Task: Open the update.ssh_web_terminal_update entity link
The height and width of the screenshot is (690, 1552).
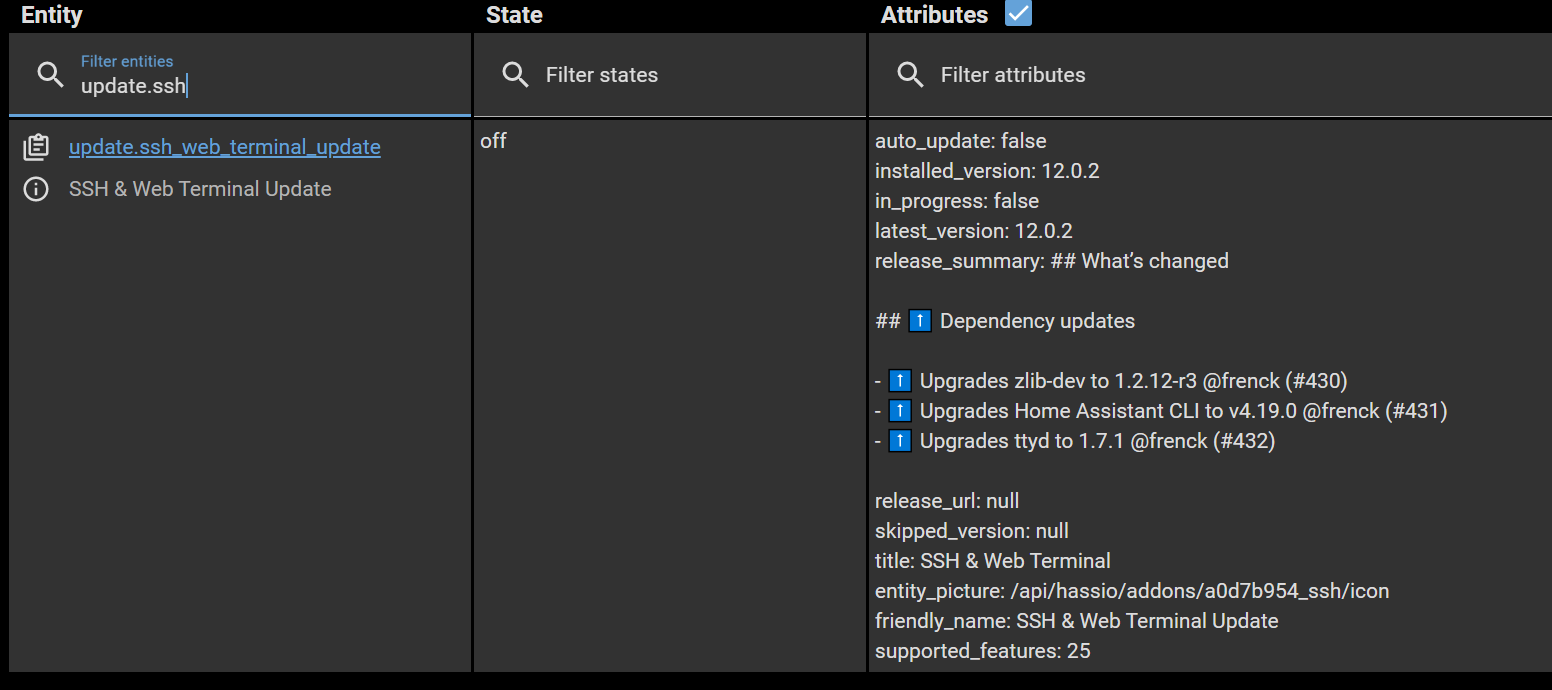Action: click(x=224, y=146)
